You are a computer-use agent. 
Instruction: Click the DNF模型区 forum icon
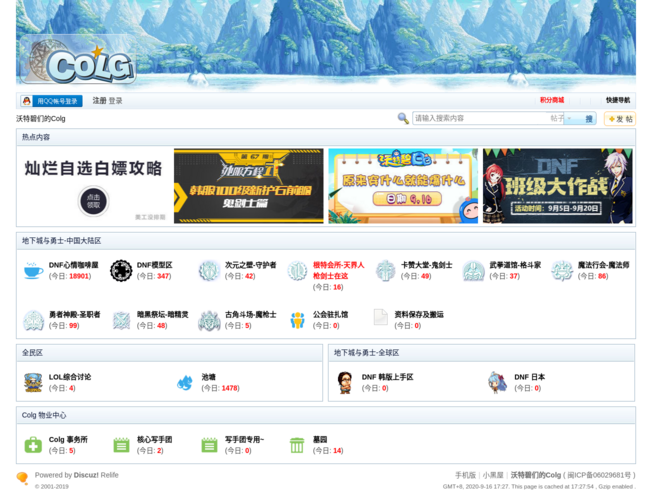[121, 271]
